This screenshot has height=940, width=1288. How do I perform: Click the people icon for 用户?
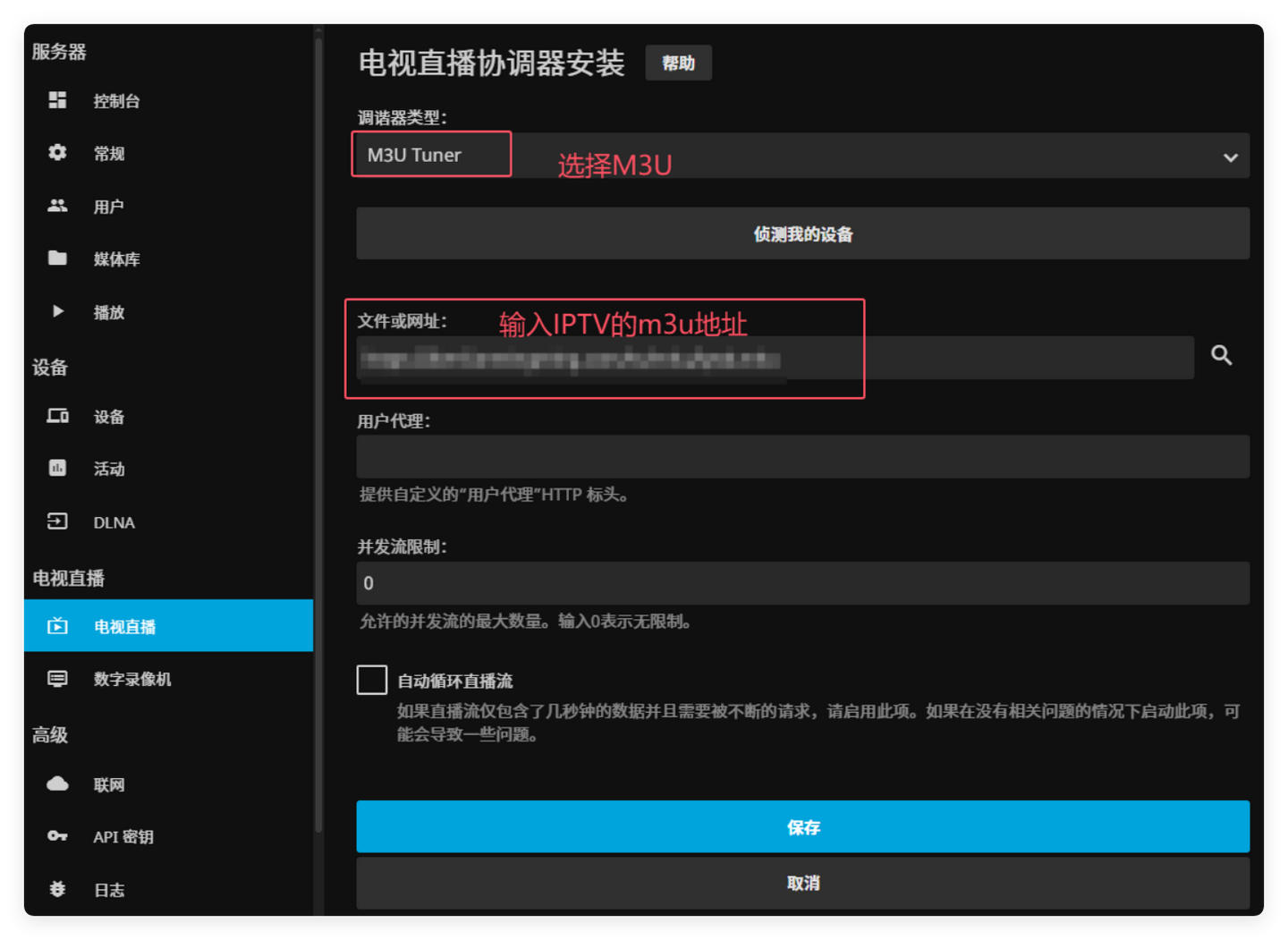(x=57, y=206)
